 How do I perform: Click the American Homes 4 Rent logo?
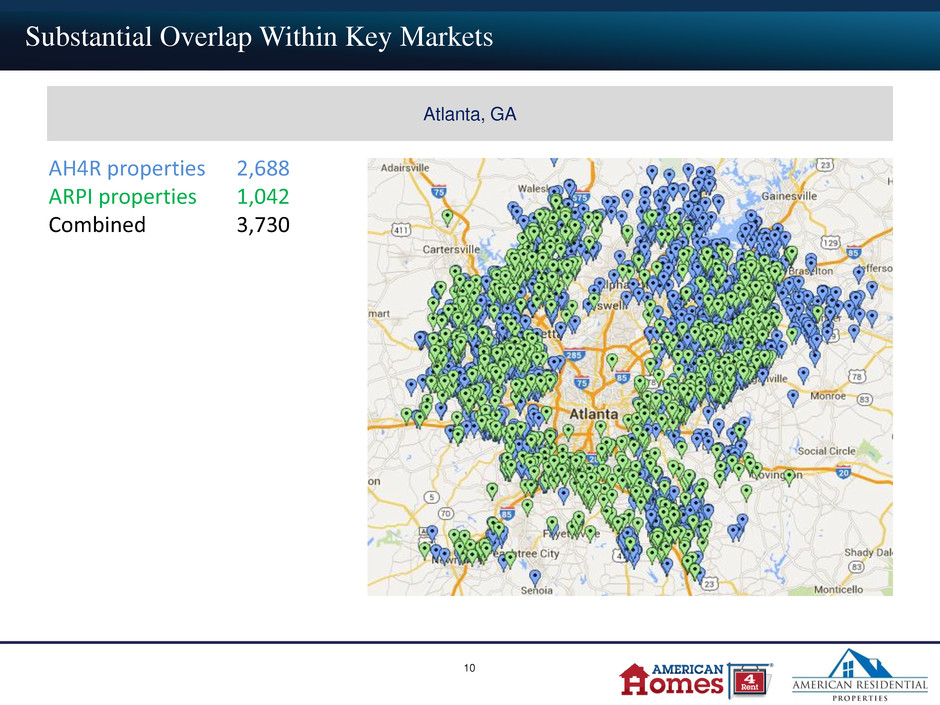(x=695, y=680)
